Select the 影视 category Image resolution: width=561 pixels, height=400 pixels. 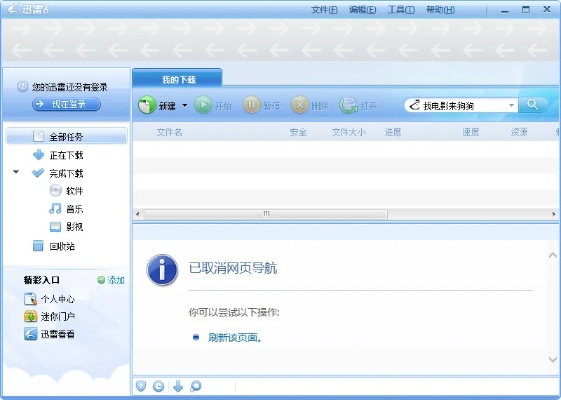[x=74, y=226]
